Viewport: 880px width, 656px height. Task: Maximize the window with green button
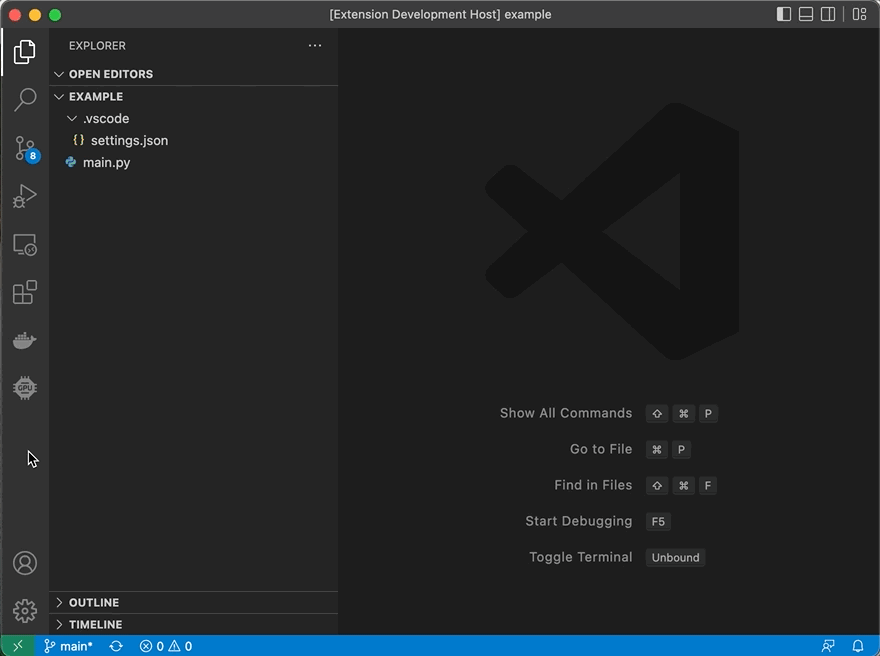(x=55, y=15)
